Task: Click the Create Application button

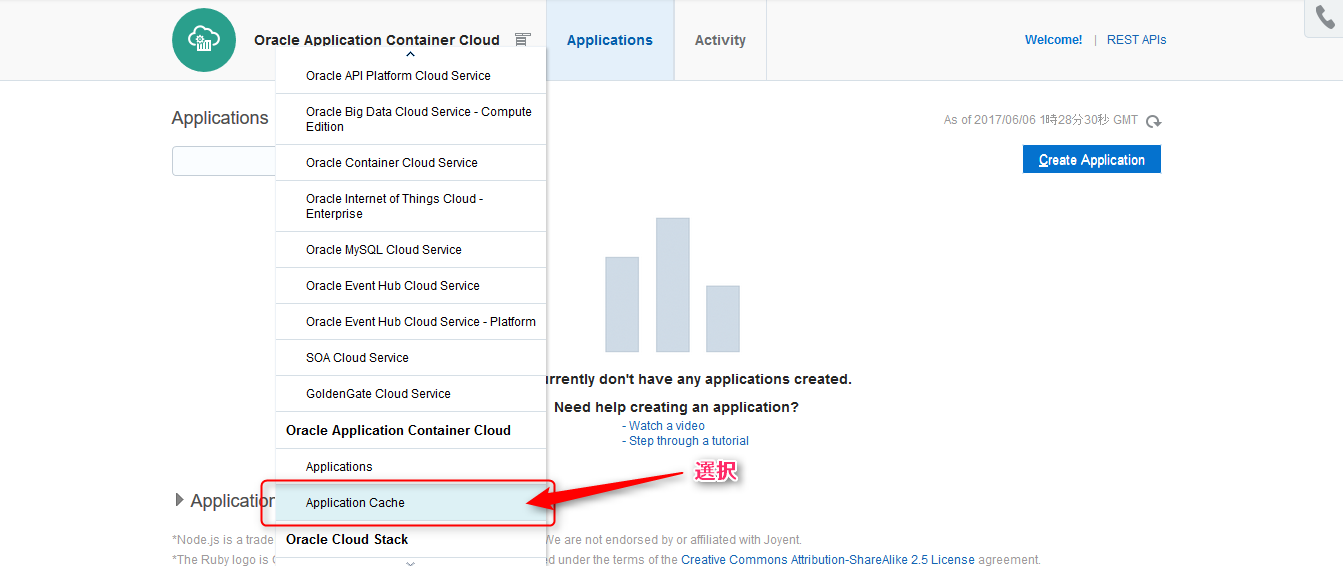Action: pyautogui.click(x=1092, y=159)
